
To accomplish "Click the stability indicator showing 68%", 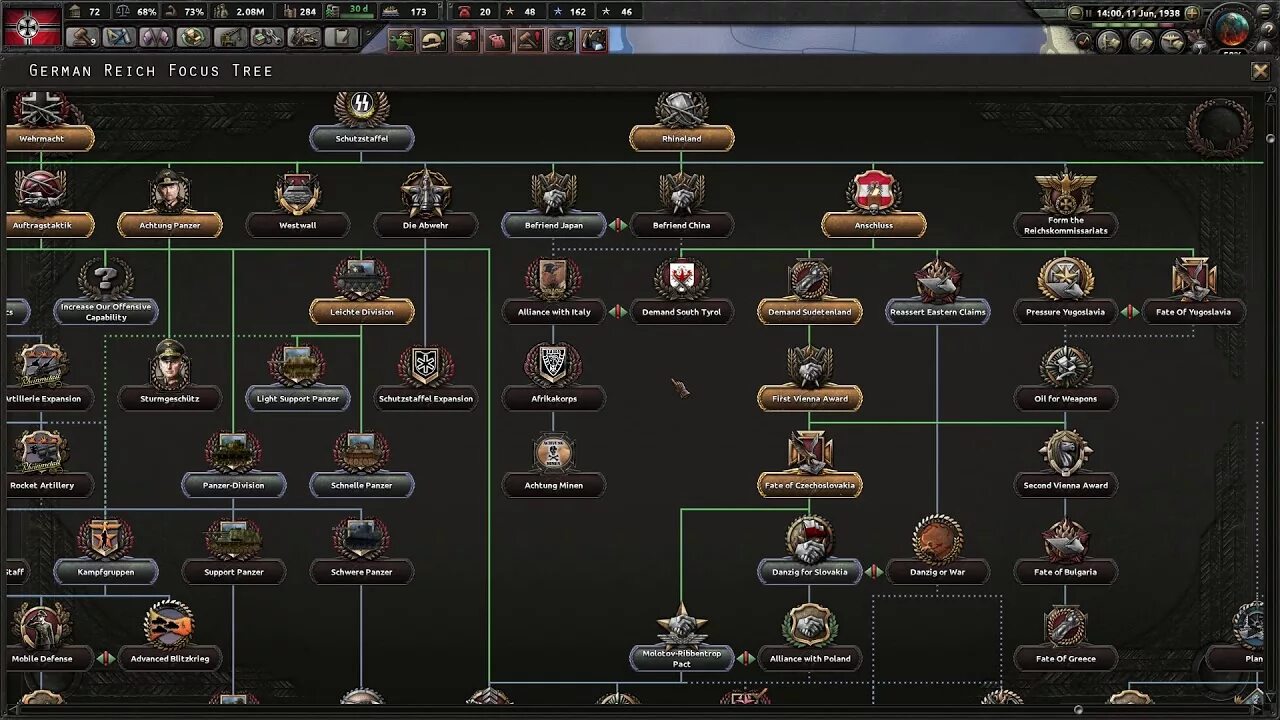I will tap(138, 12).
